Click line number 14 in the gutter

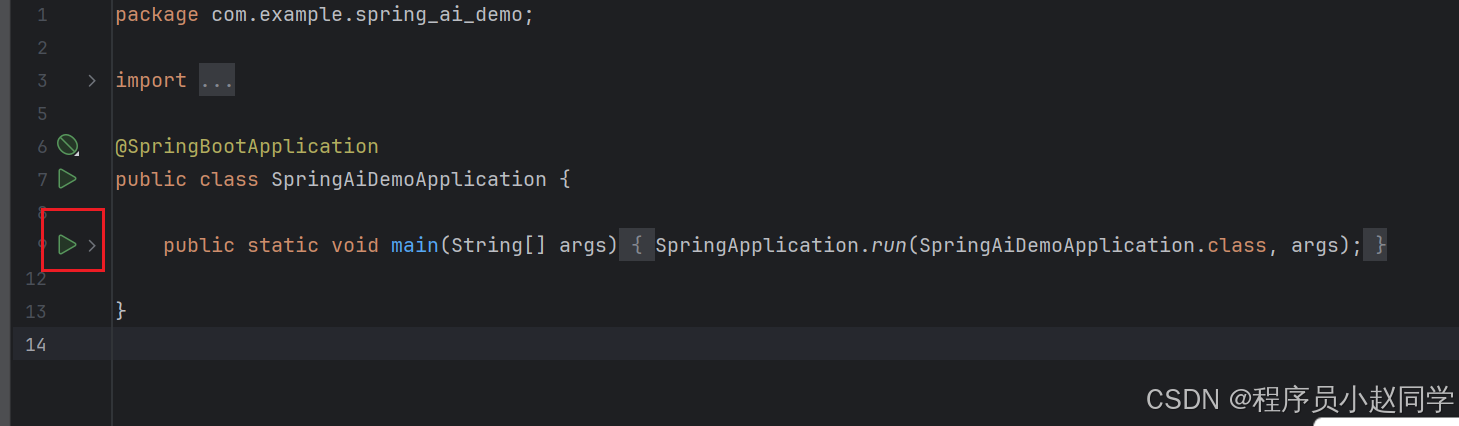(x=36, y=344)
